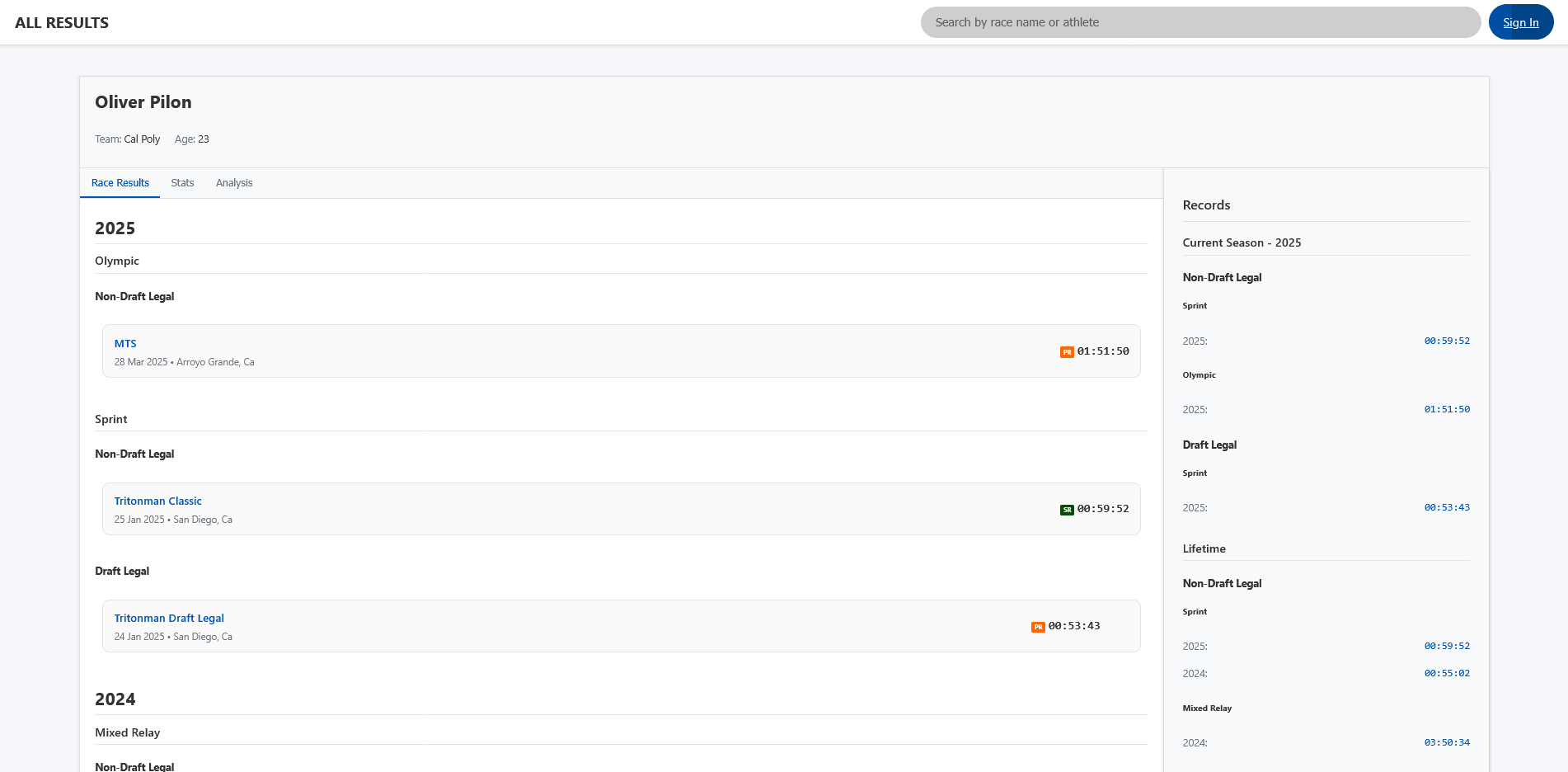
Task: Click the Draft Legal subheading in race results
Action: pyautogui.click(x=122, y=571)
